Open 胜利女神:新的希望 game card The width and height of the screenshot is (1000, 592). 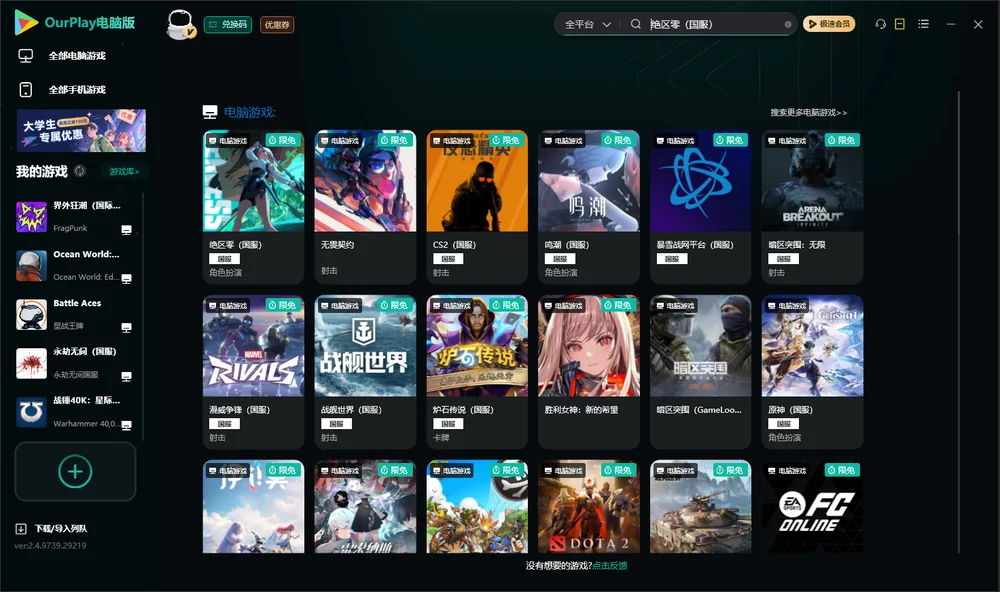(x=589, y=372)
